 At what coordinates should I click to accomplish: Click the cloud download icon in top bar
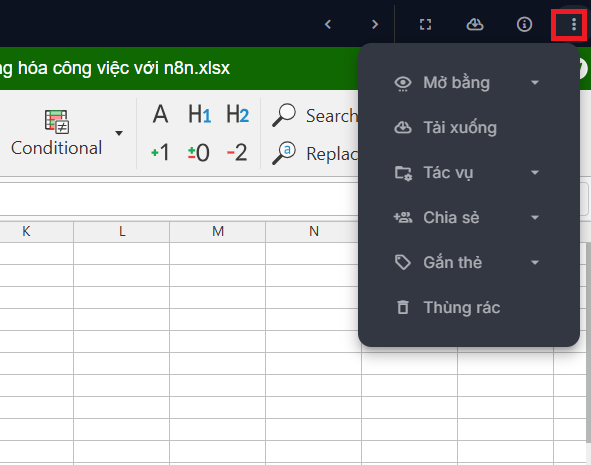pos(475,24)
